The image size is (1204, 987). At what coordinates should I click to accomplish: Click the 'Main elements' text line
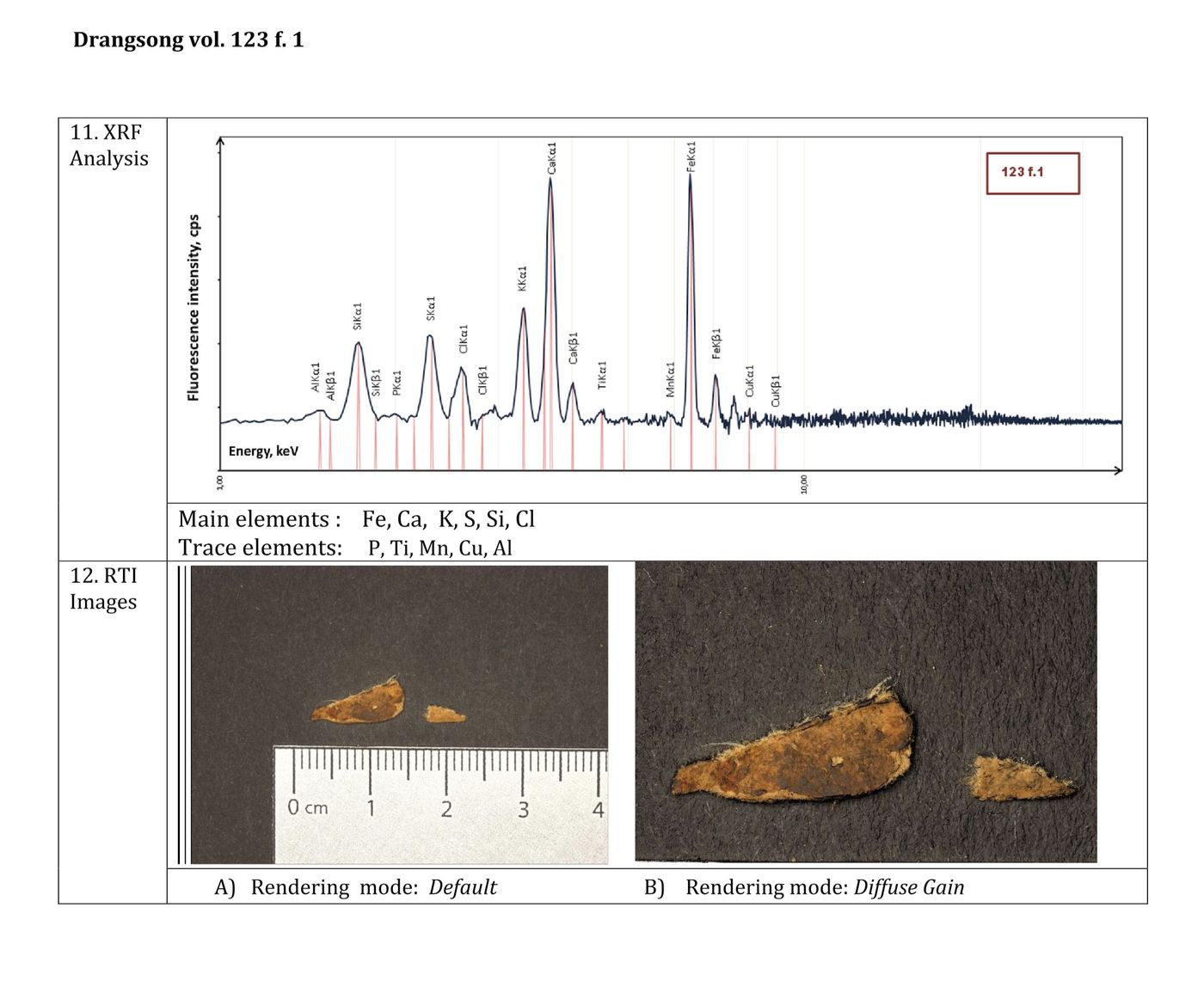coord(357,519)
